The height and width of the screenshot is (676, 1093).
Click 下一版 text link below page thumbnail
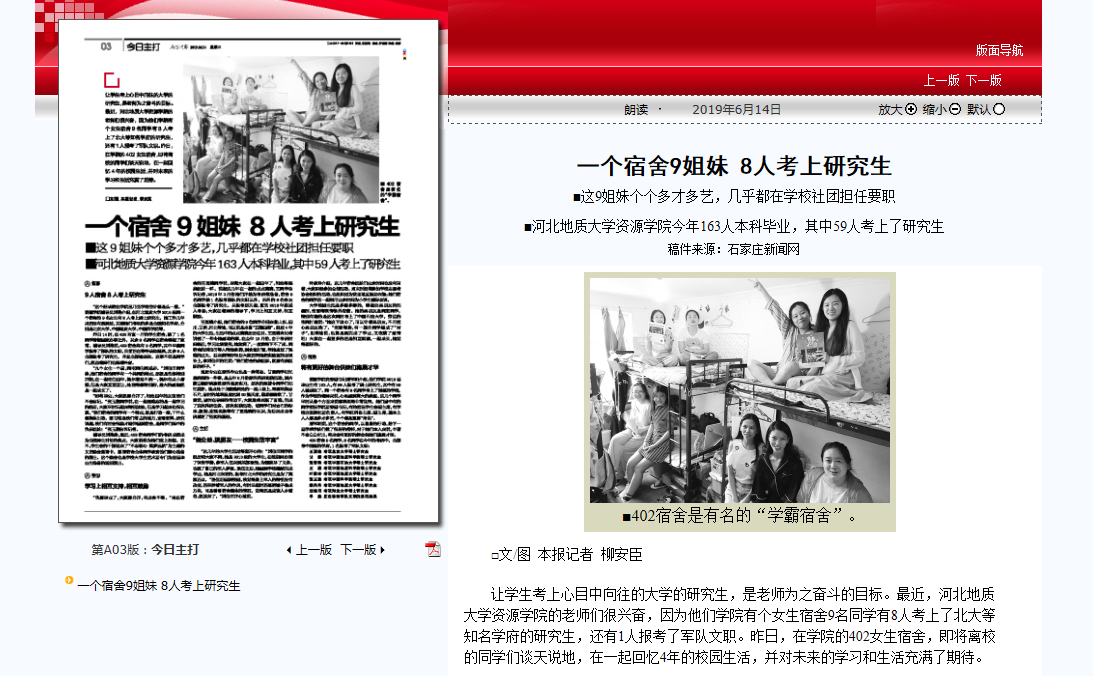pyautogui.click(x=358, y=549)
